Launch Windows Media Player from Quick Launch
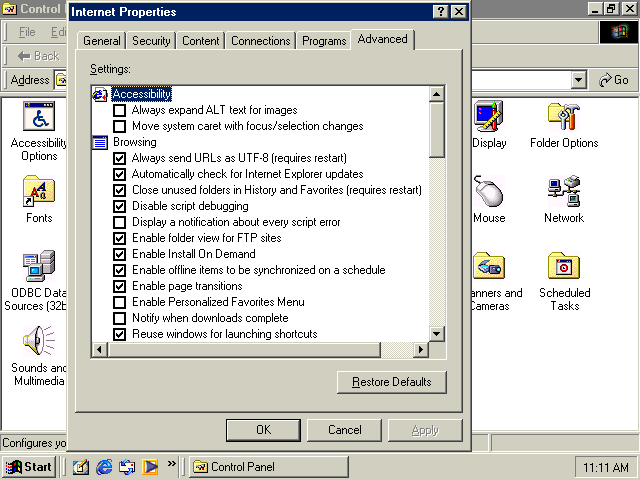640x480 pixels. [150, 467]
